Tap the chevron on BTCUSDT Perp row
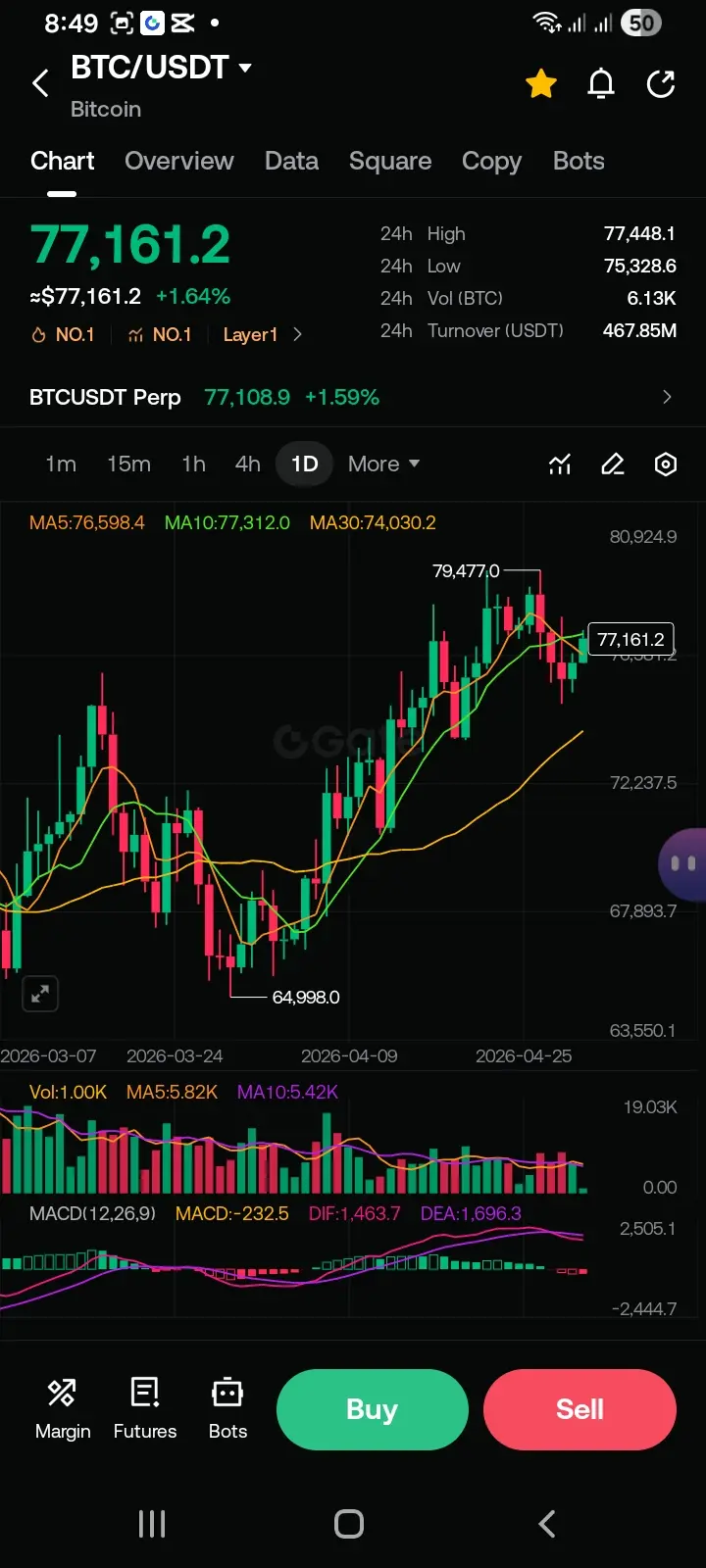 tap(667, 397)
